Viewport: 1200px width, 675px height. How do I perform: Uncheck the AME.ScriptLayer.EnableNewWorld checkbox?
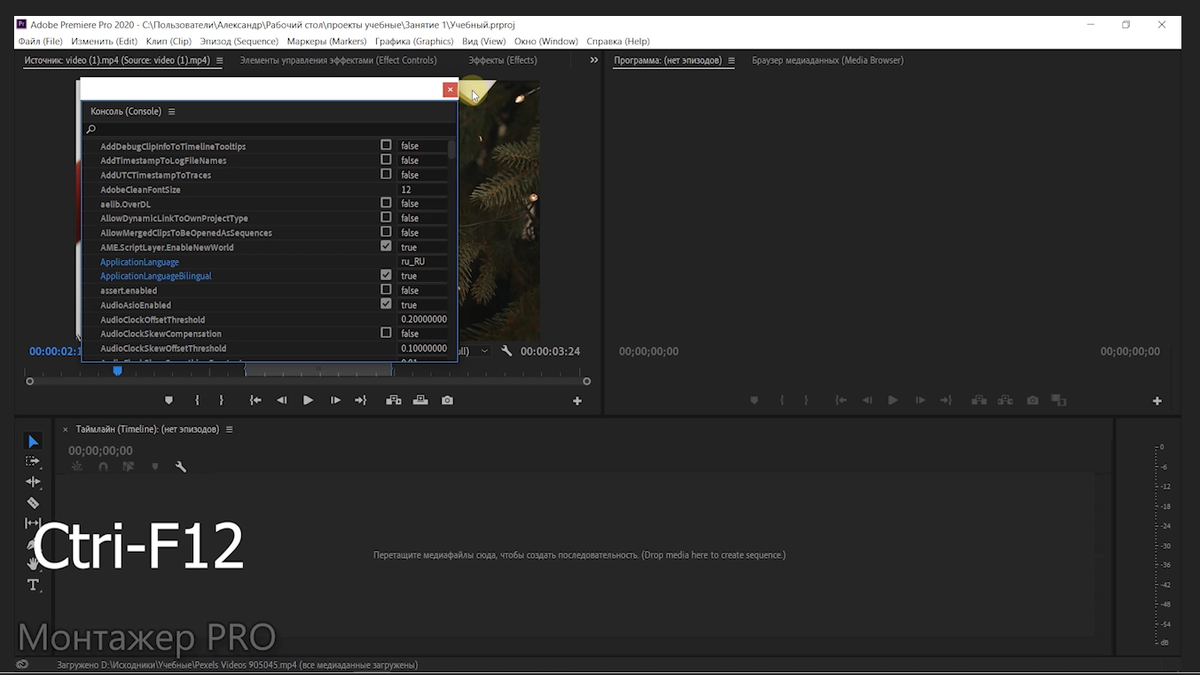pos(385,246)
